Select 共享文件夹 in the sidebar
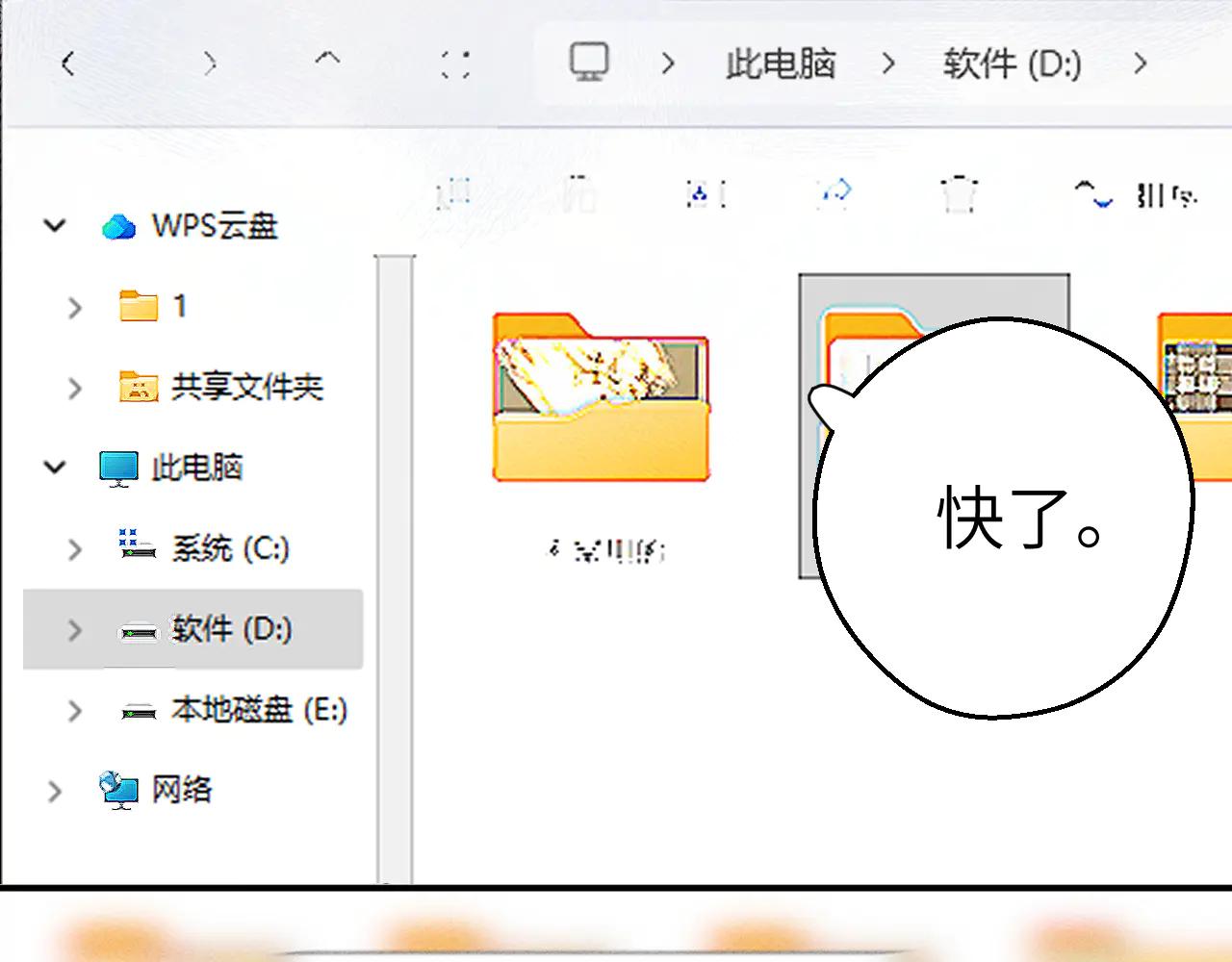Image resolution: width=1232 pixels, height=962 pixels. coord(245,388)
